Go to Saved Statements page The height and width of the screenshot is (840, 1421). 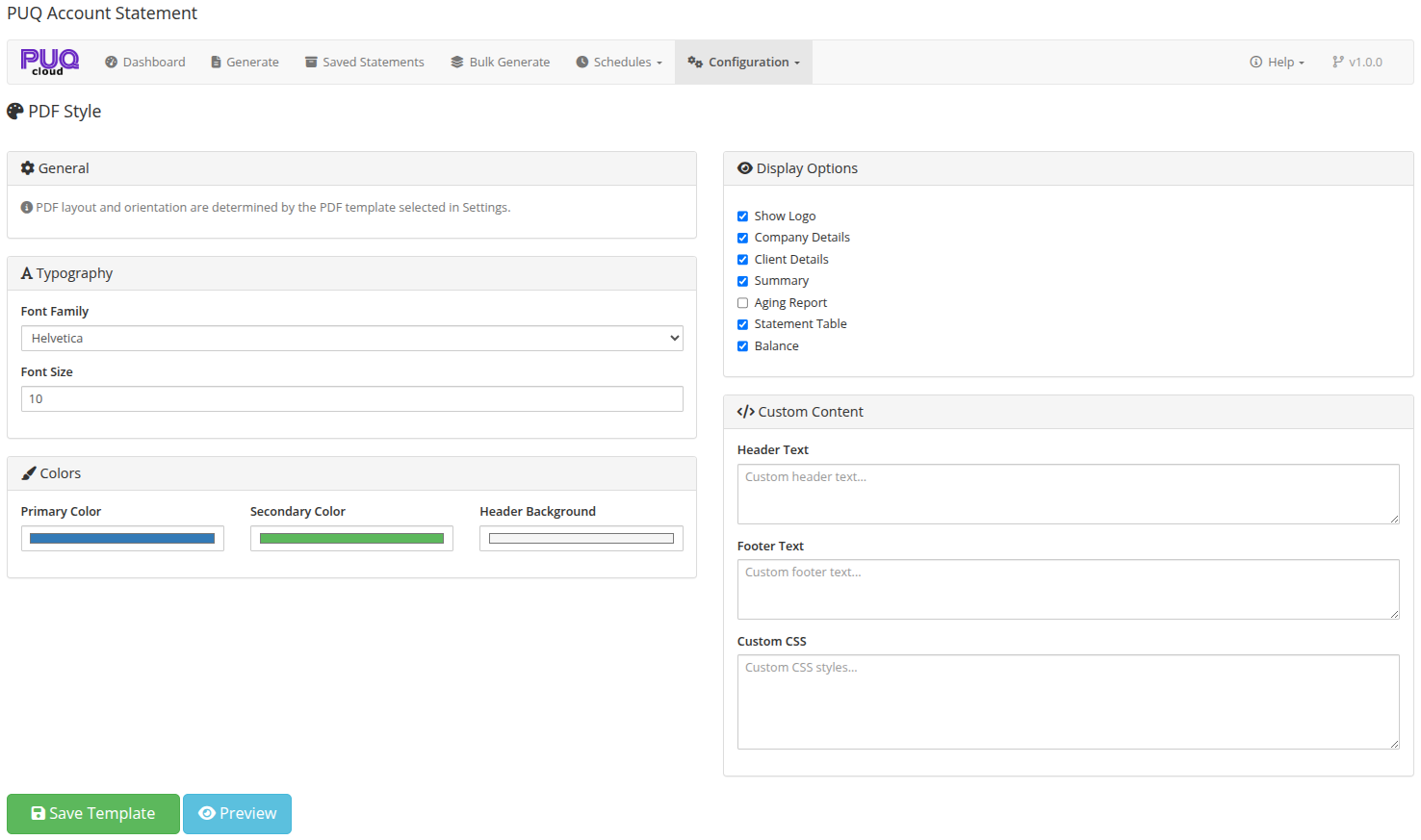[373, 63]
